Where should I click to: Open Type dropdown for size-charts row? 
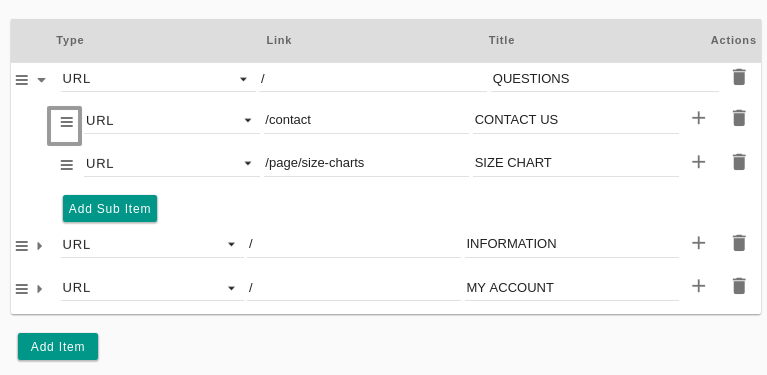172,163
